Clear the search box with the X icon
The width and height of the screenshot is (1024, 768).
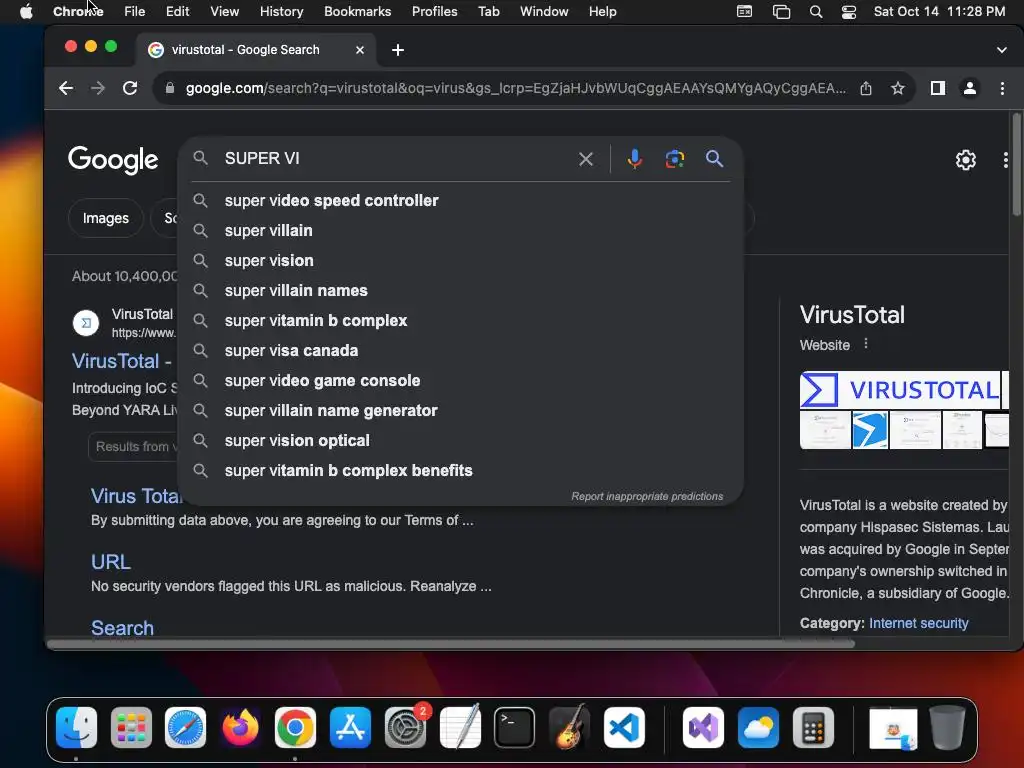[586, 159]
